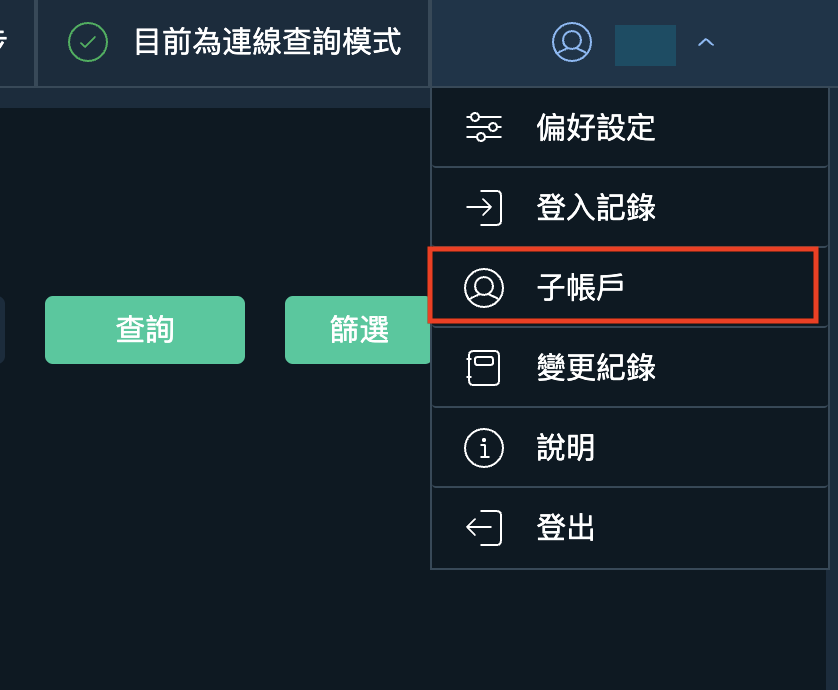Open 變更紀錄 change log entry
838x690 pixels.
click(630, 368)
